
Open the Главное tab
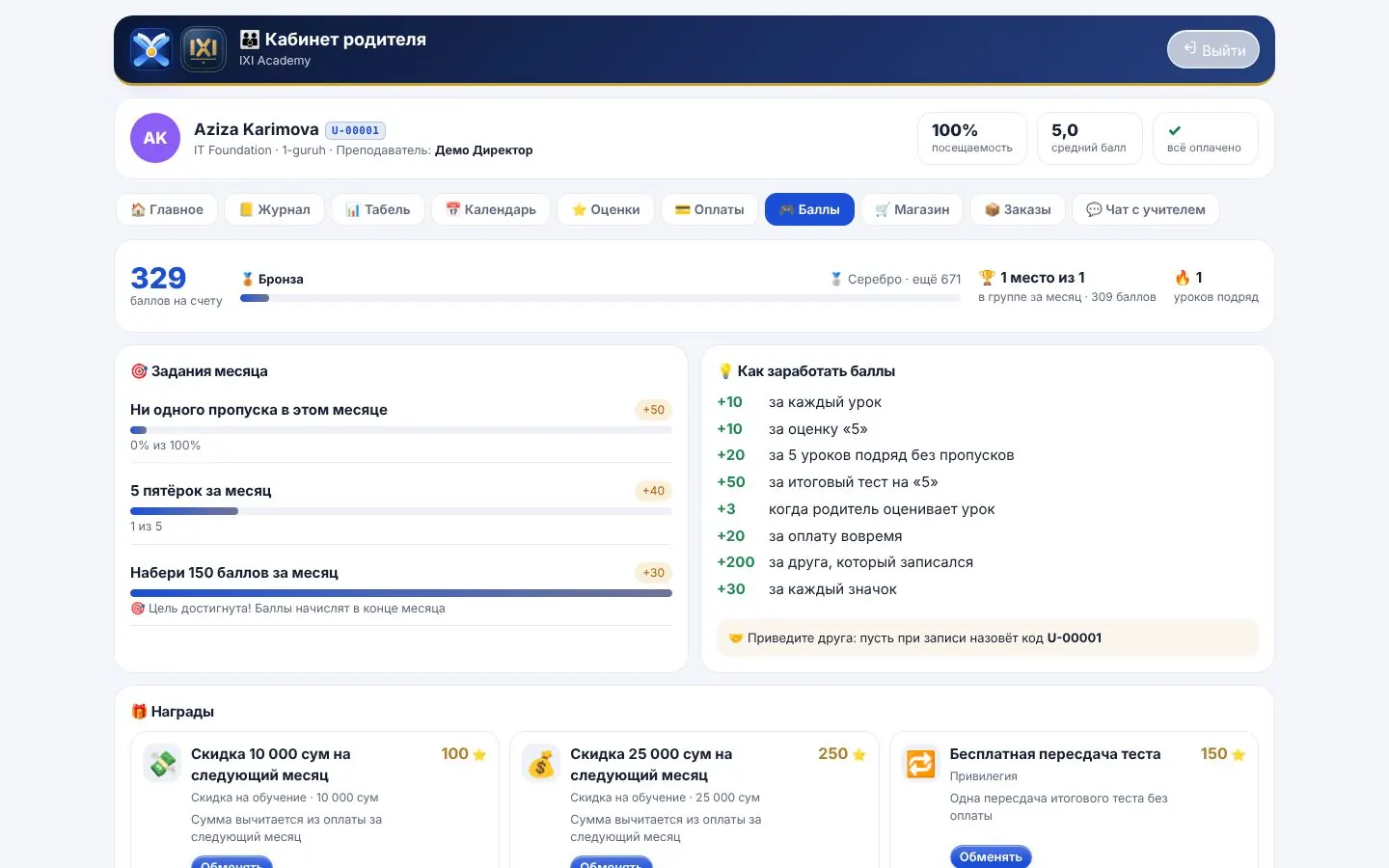[167, 209]
